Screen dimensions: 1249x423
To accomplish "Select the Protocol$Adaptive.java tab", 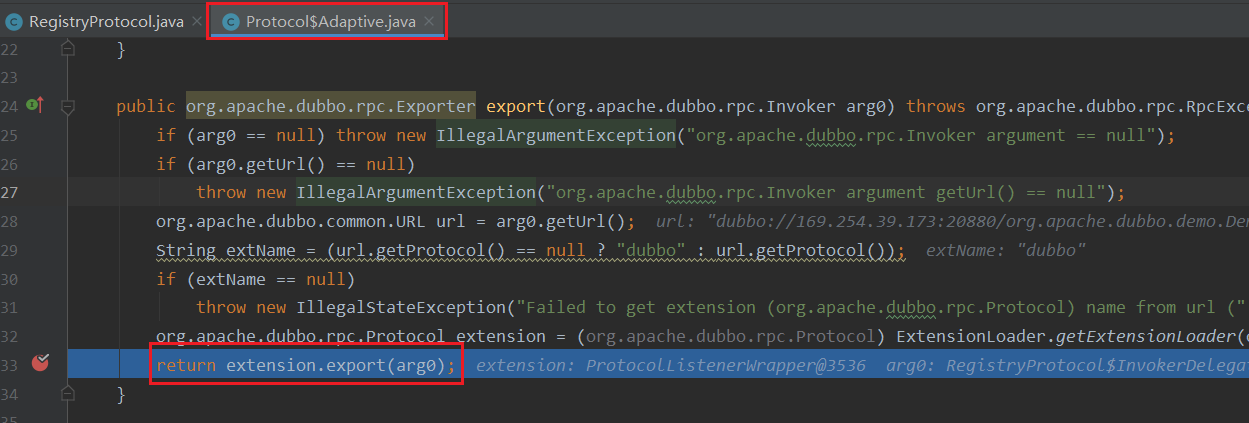I will (x=330, y=21).
